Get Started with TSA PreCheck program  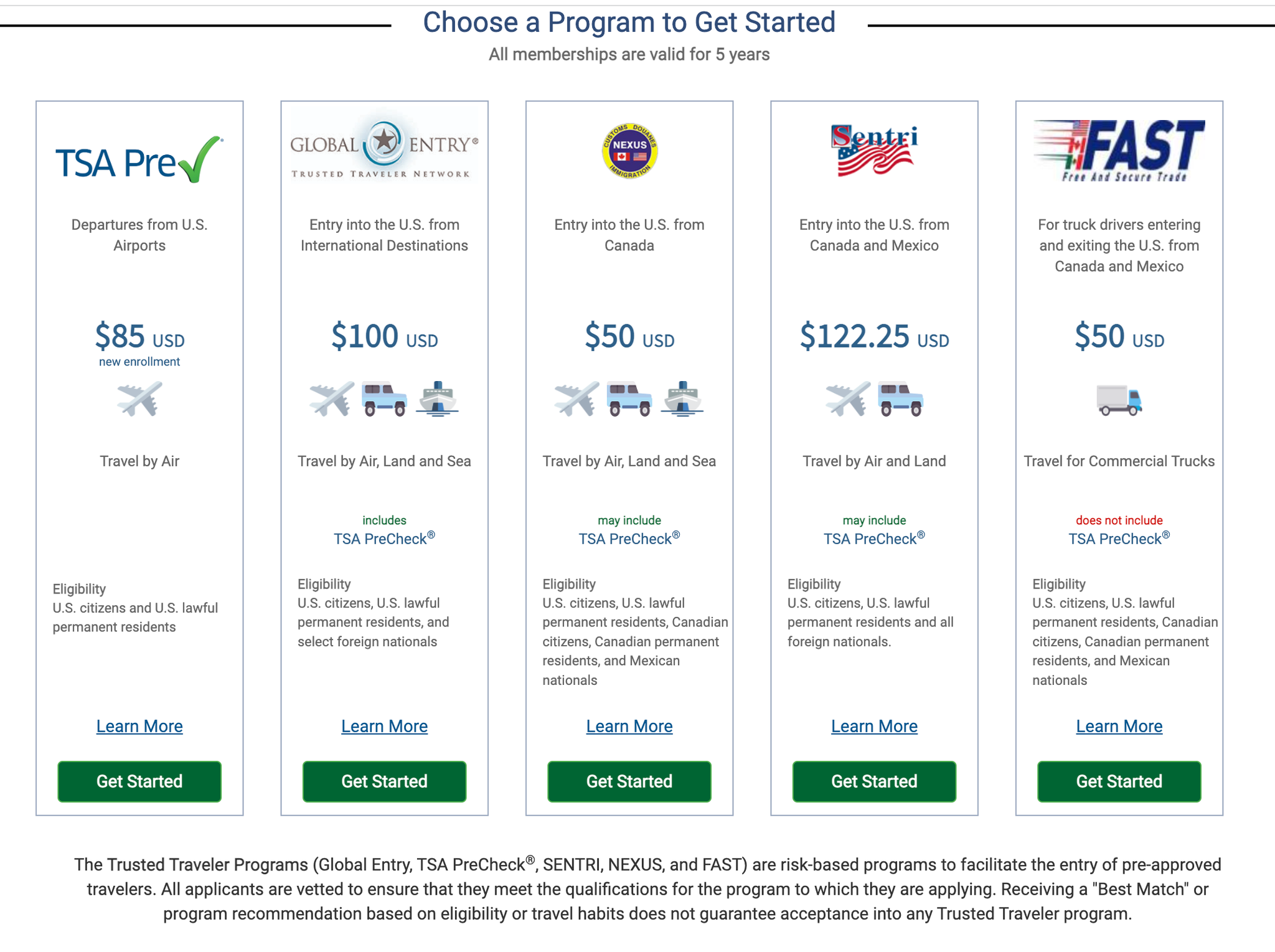pos(139,781)
